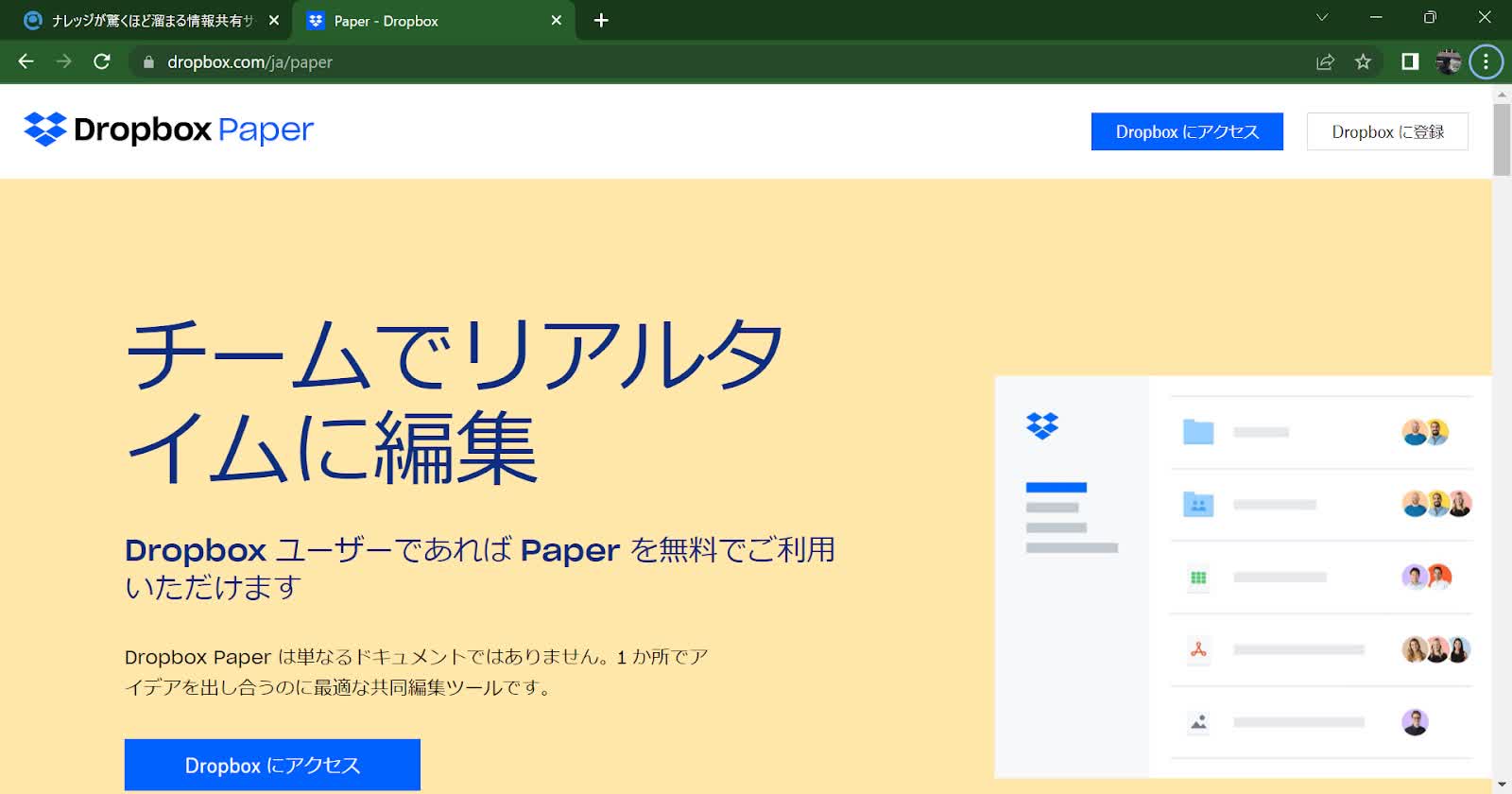Reload the current page
Viewport: 1512px width, 794px height.
[102, 61]
